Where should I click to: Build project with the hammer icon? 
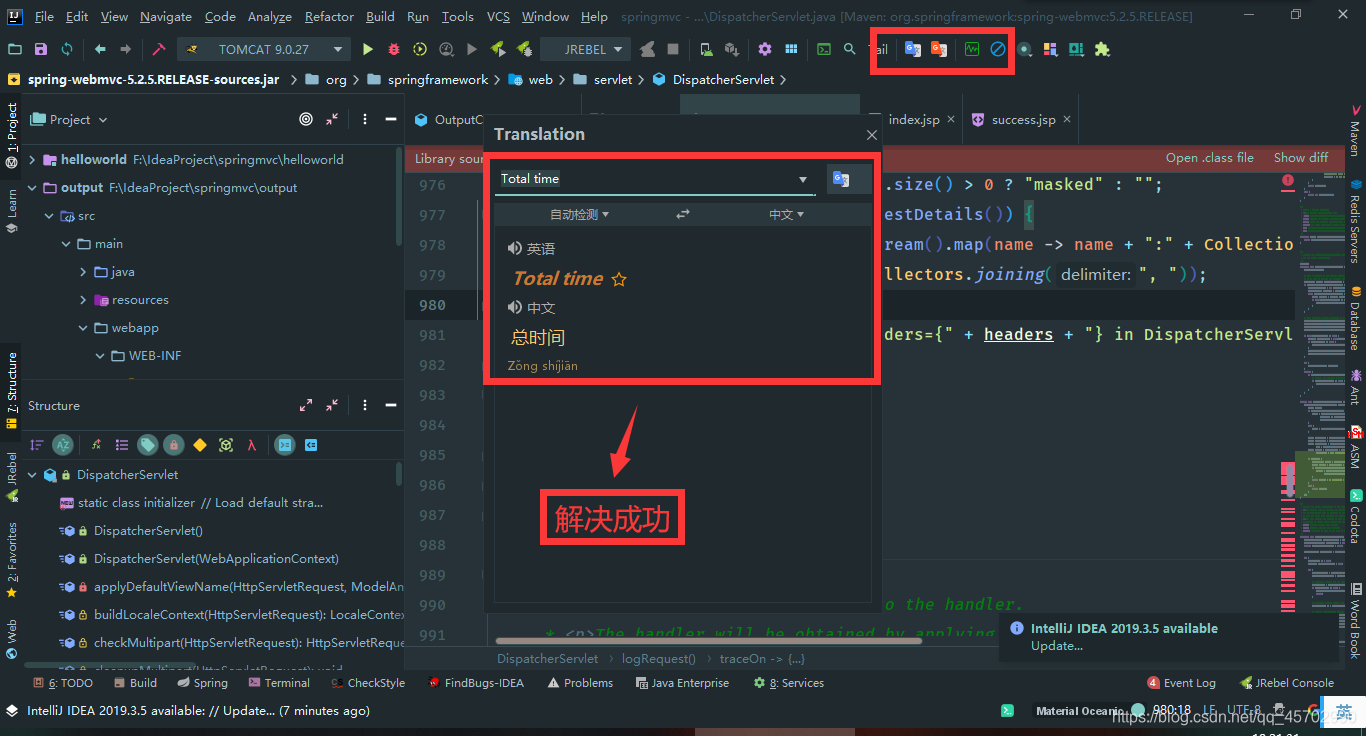[x=158, y=49]
